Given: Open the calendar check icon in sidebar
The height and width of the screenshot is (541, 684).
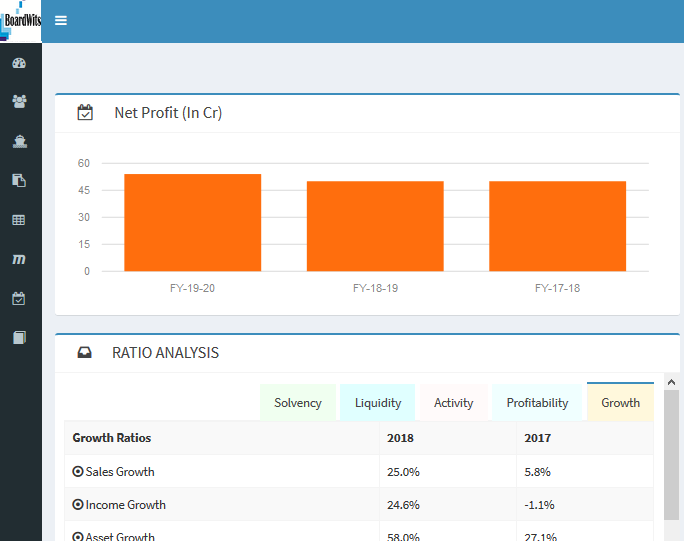Looking at the screenshot, I should 19,298.
